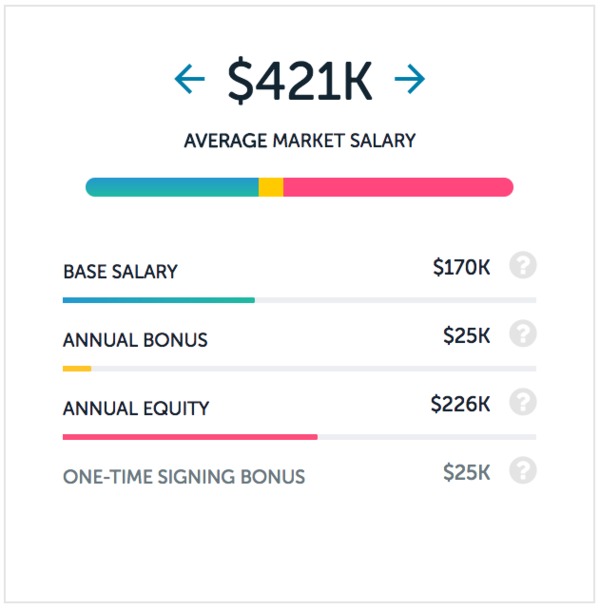Image resolution: width=600 pixels, height=609 pixels.
Task: Click the teal base salary segment of top bar
Action: coord(172,187)
